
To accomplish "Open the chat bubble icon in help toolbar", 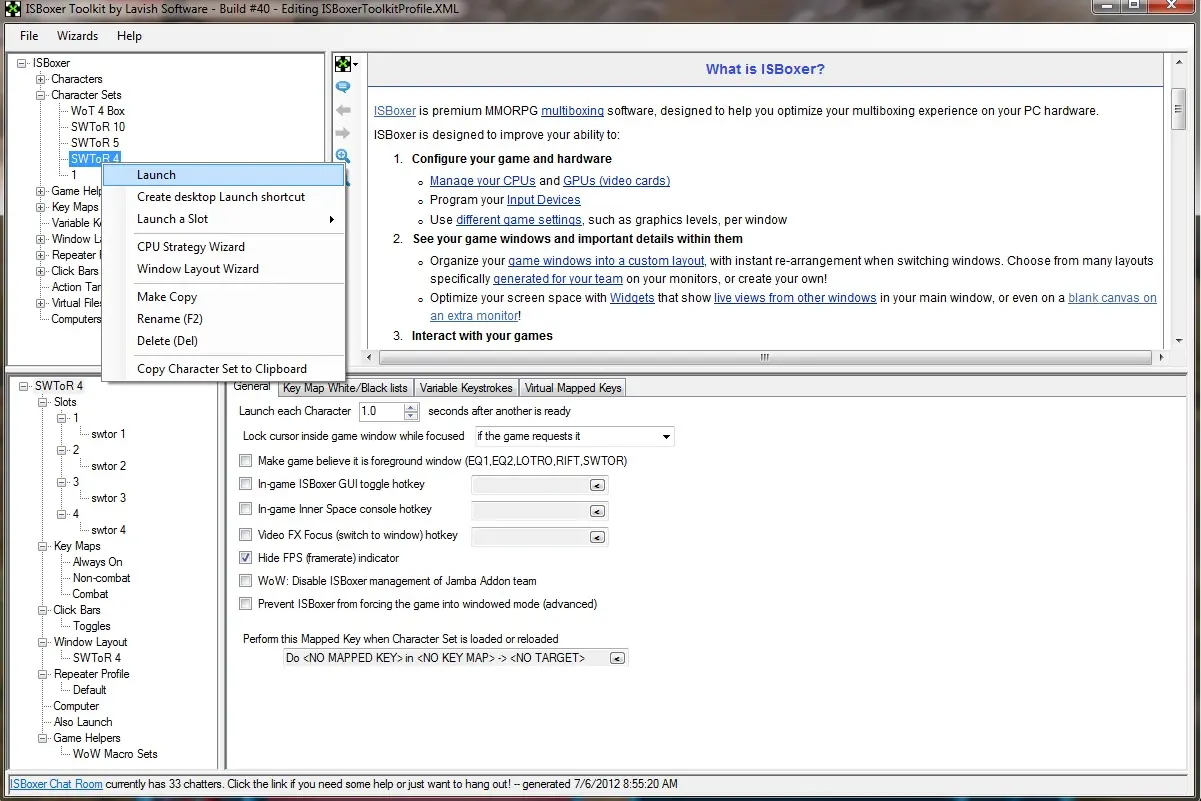I will point(343,87).
